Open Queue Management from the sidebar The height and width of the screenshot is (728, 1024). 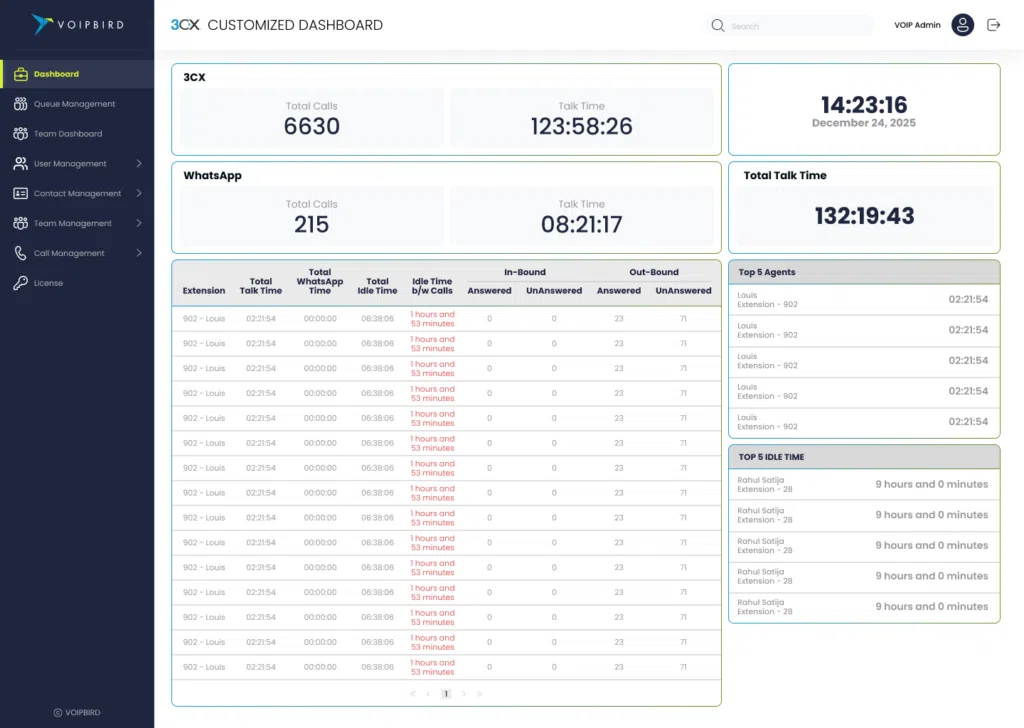[x=74, y=104]
